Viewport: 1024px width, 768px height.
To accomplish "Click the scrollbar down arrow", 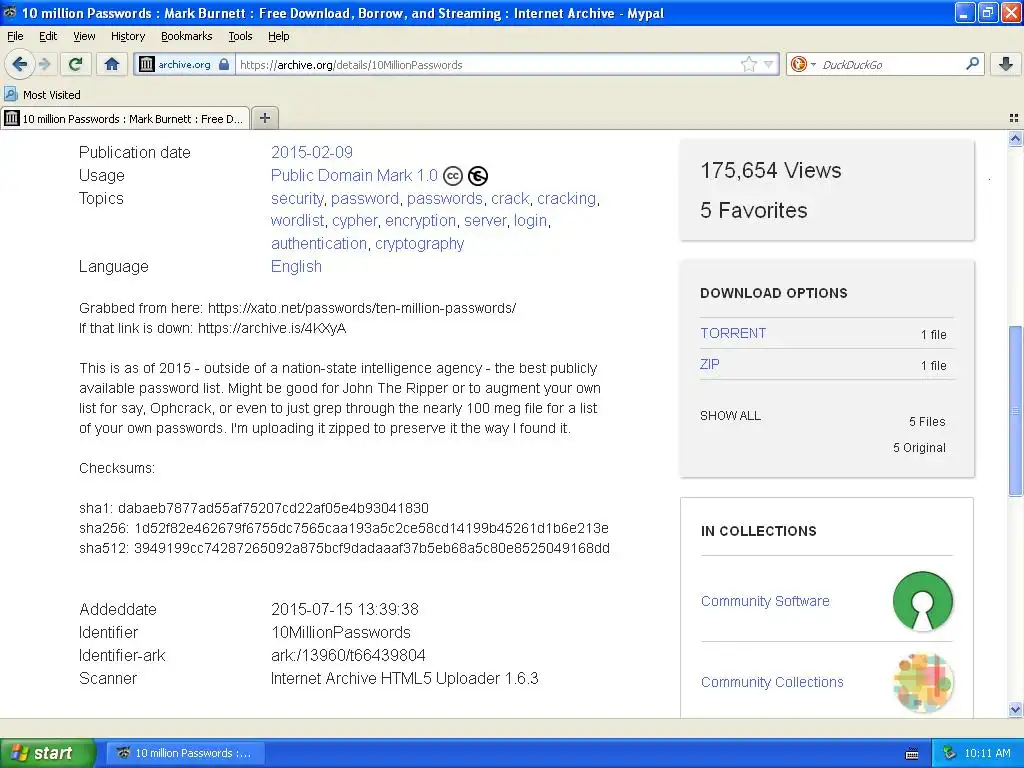I will point(1015,709).
